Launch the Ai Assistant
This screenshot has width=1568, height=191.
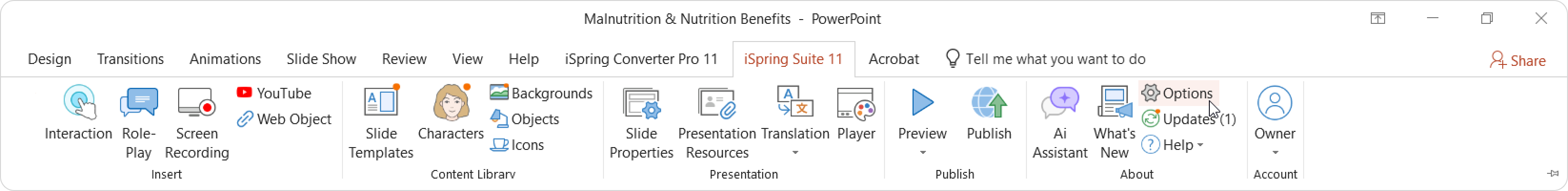click(x=1060, y=122)
